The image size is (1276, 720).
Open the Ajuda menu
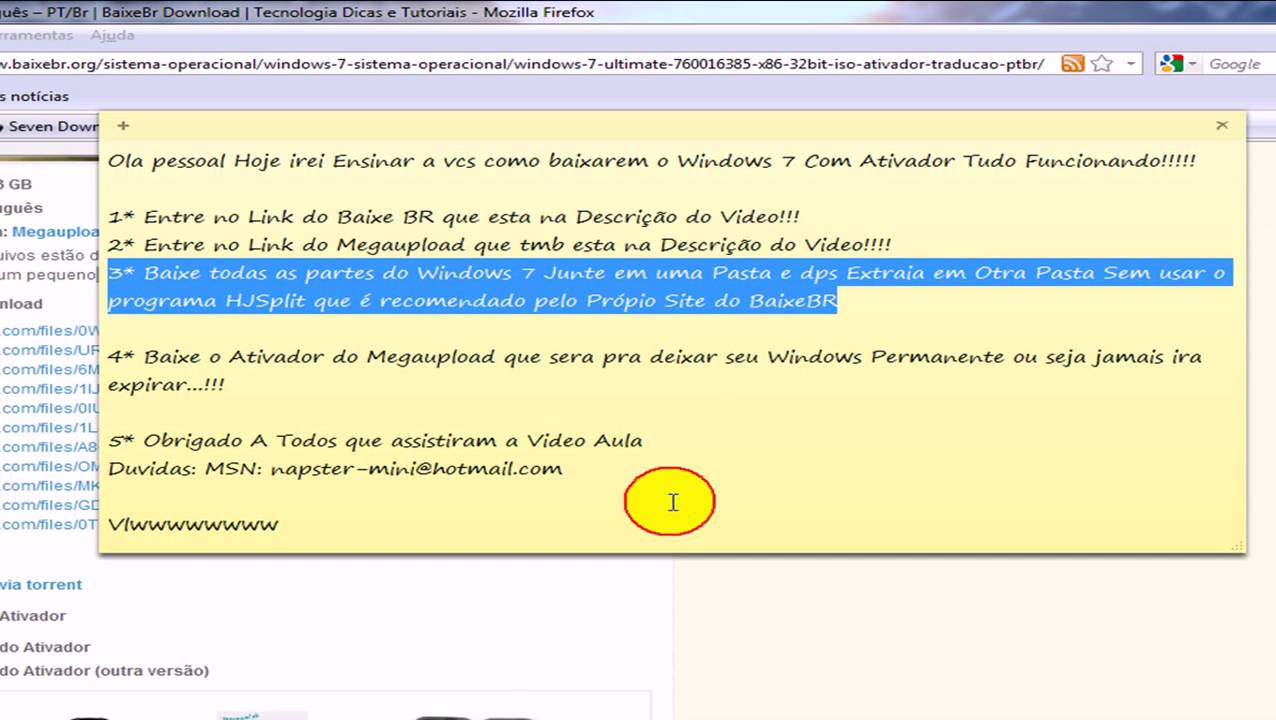[x=112, y=35]
